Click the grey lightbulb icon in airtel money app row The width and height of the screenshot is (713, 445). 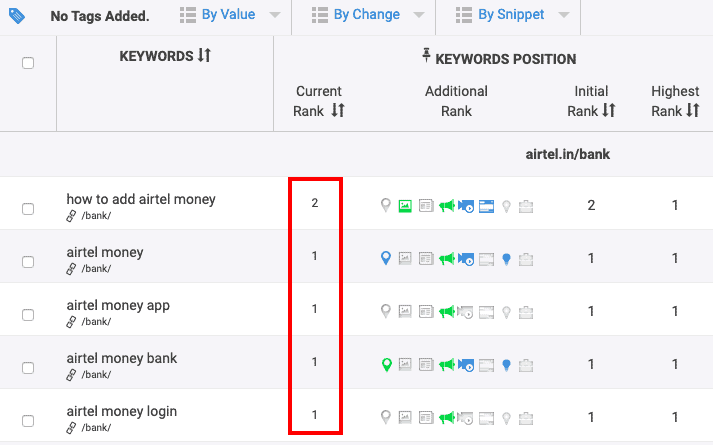506,312
